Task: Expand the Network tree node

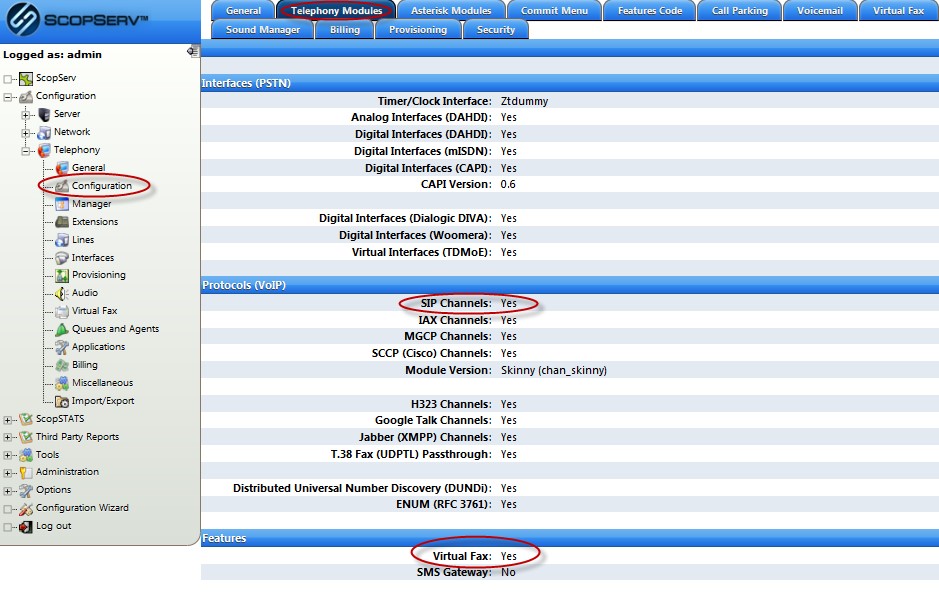Action: point(25,132)
